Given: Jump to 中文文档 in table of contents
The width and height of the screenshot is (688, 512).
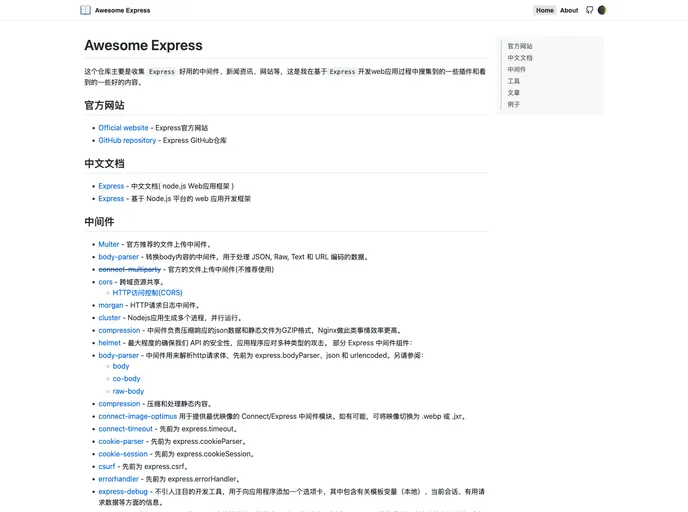Looking at the screenshot, I should tap(520, 58).
